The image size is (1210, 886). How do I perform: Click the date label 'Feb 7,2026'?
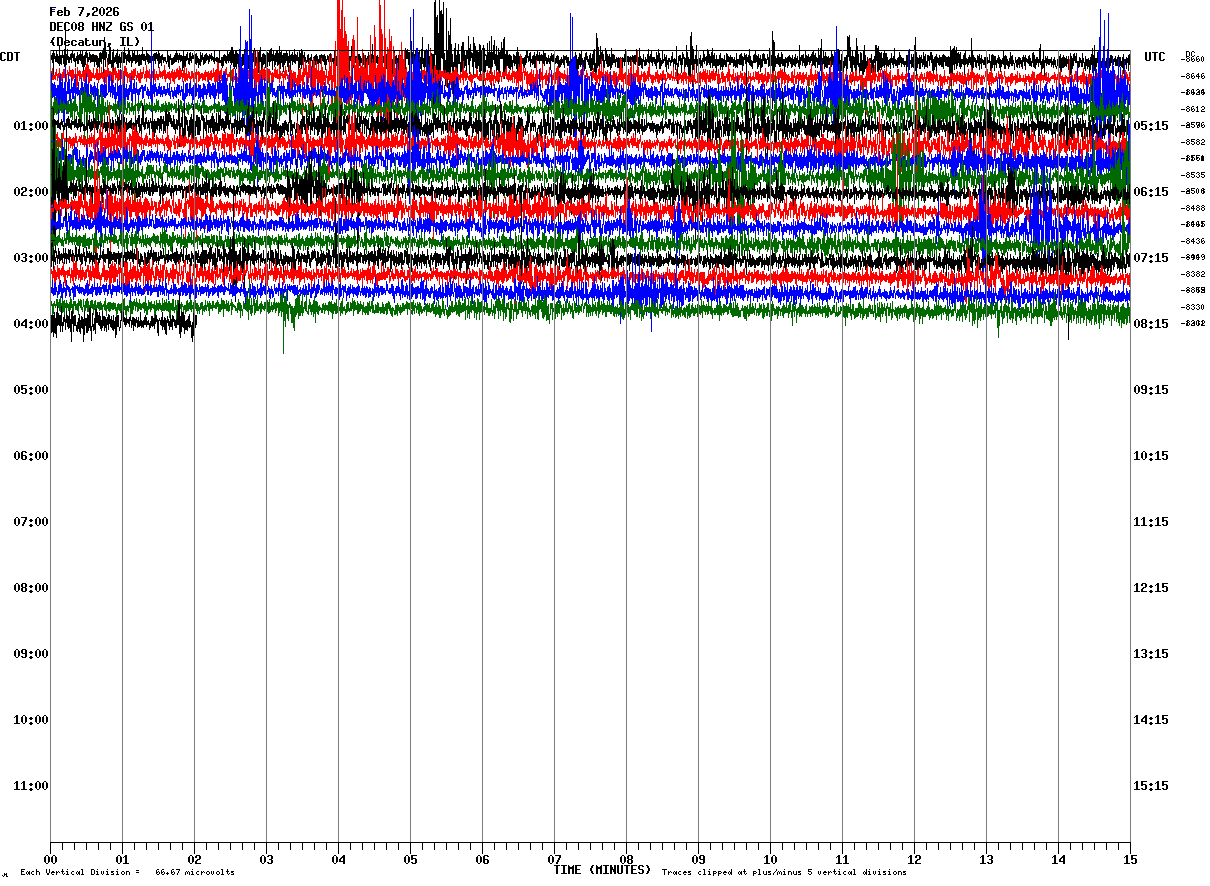pyautogui.click(x=84, y=12)
